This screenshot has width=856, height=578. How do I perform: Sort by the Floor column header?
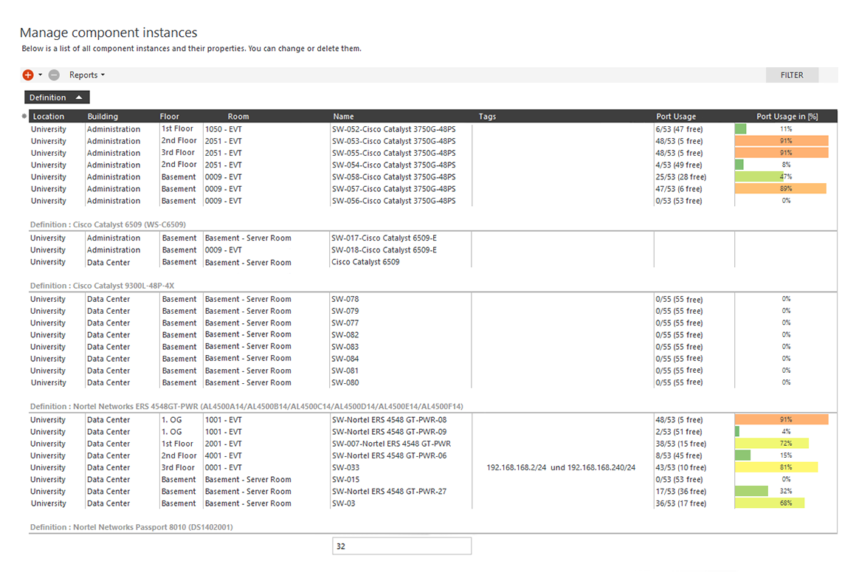click(169, 116)
